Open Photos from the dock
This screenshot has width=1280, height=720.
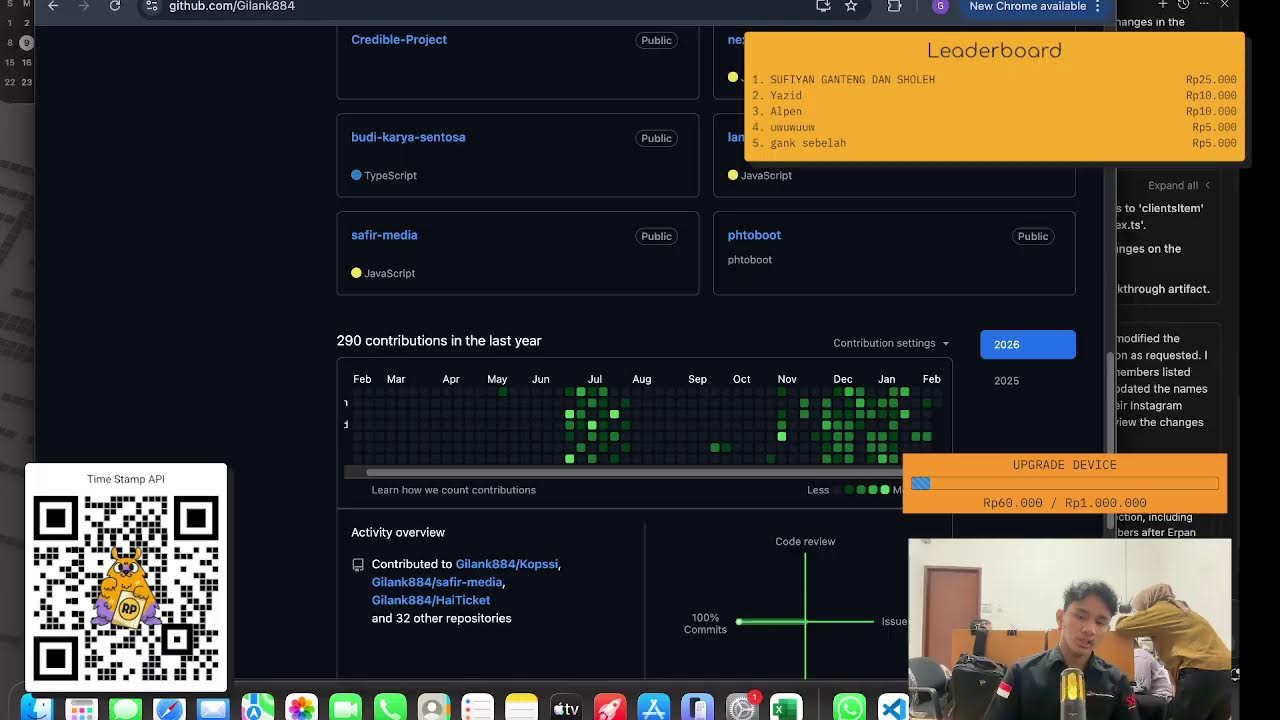coord(301,708)
